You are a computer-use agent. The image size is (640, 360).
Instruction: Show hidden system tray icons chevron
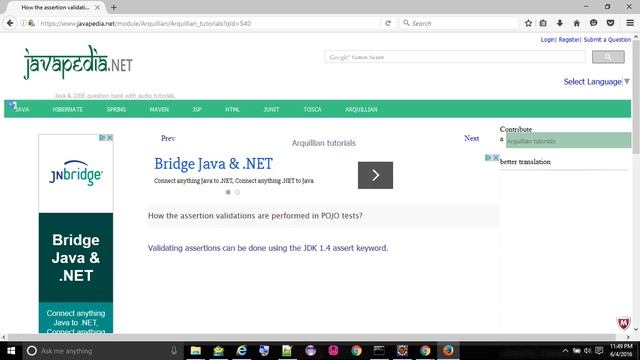click(x=565, y=351)
